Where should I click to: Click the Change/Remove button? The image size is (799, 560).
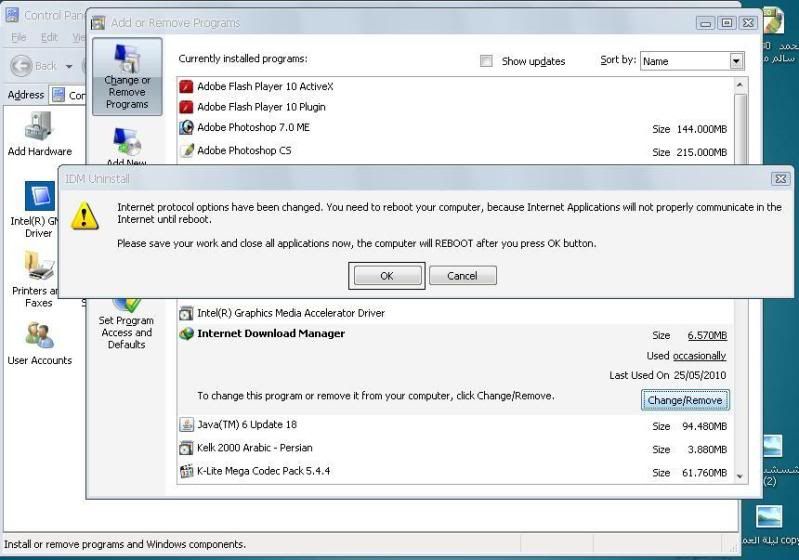click(x=685, y=400)
